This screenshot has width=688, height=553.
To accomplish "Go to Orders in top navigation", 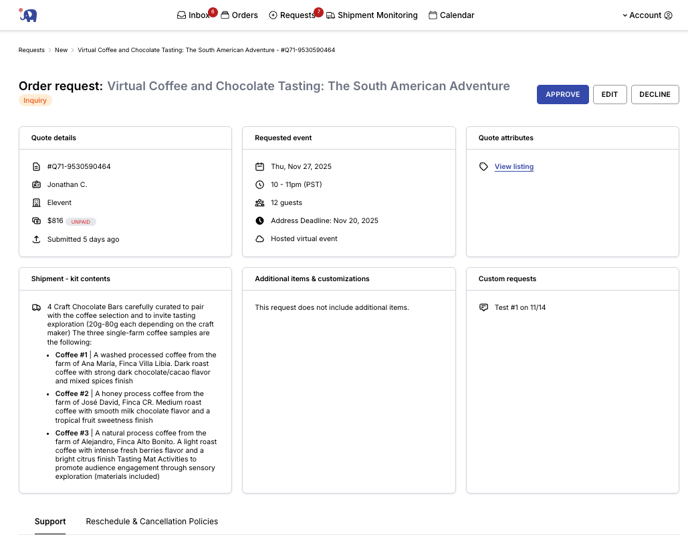I will click(x=239, y=15).
